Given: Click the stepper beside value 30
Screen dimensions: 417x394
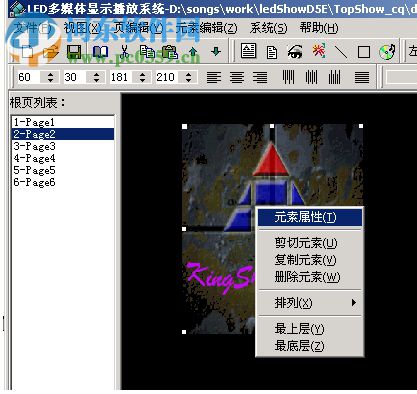Looking at the screenshot, I should (96, 77).
